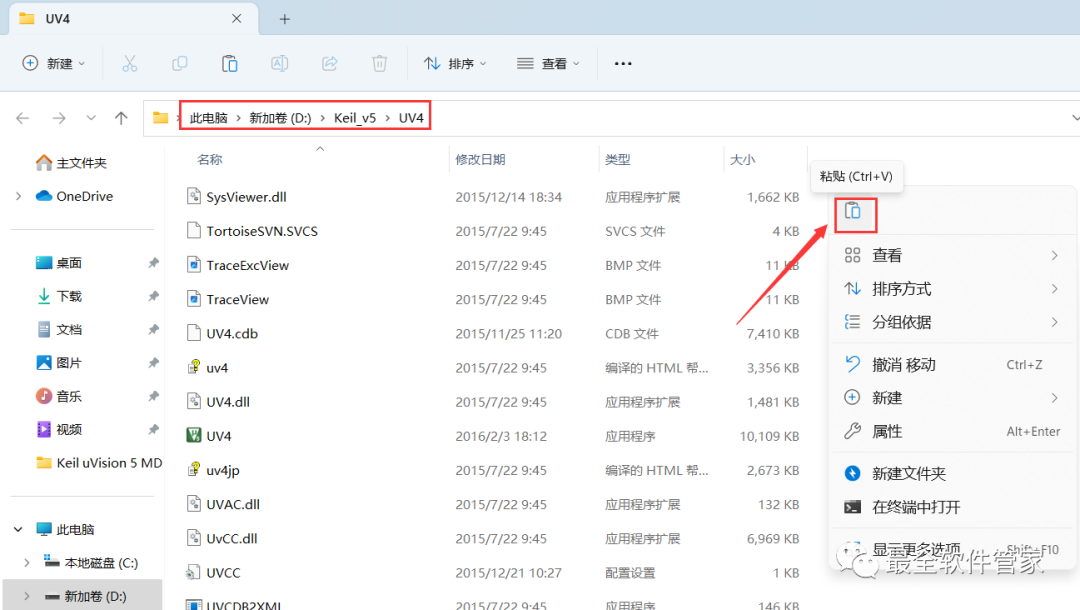Expand 本地磁盘 (C:) in navigation pane
Viewport: 1080px width, 610px height.
(27, 562)
